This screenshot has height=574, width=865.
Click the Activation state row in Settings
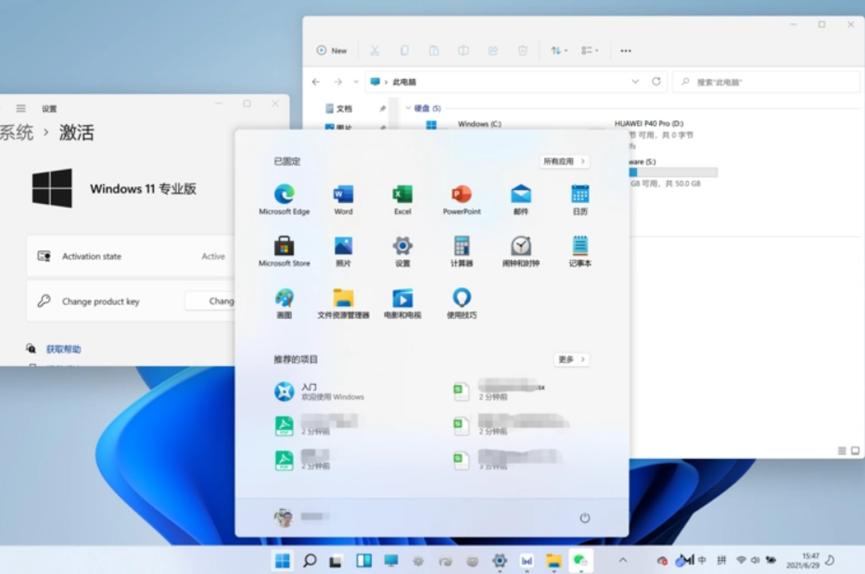(131, 256)
